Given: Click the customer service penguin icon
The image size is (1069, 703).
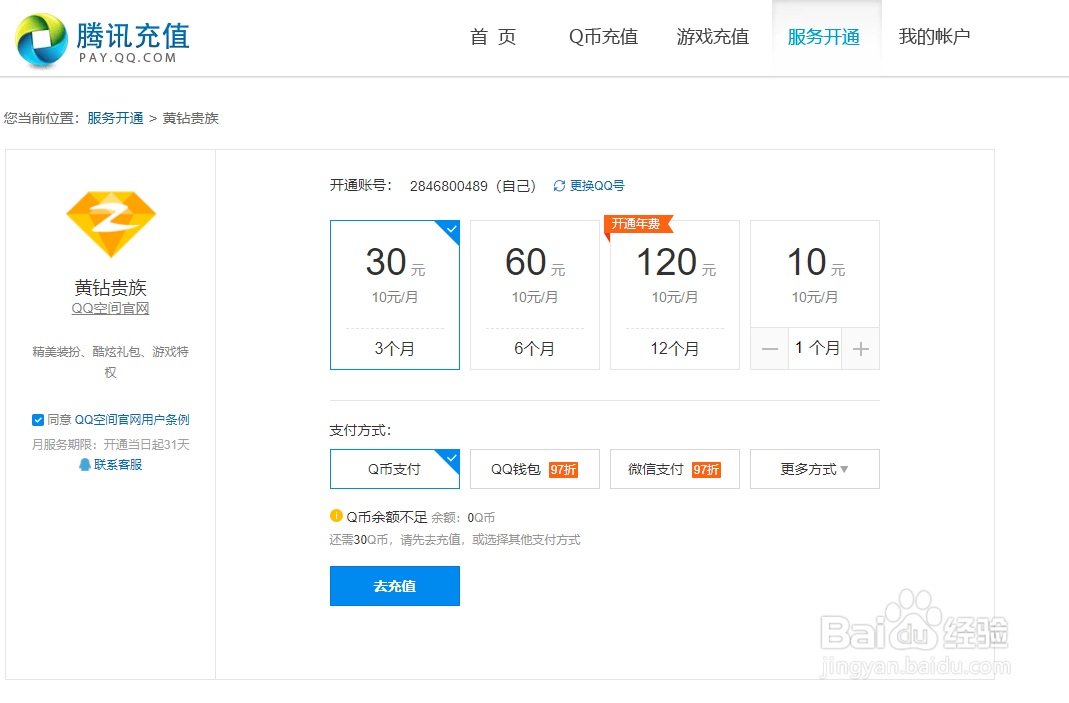Looking at the screenshot, I should pos(85,464).
